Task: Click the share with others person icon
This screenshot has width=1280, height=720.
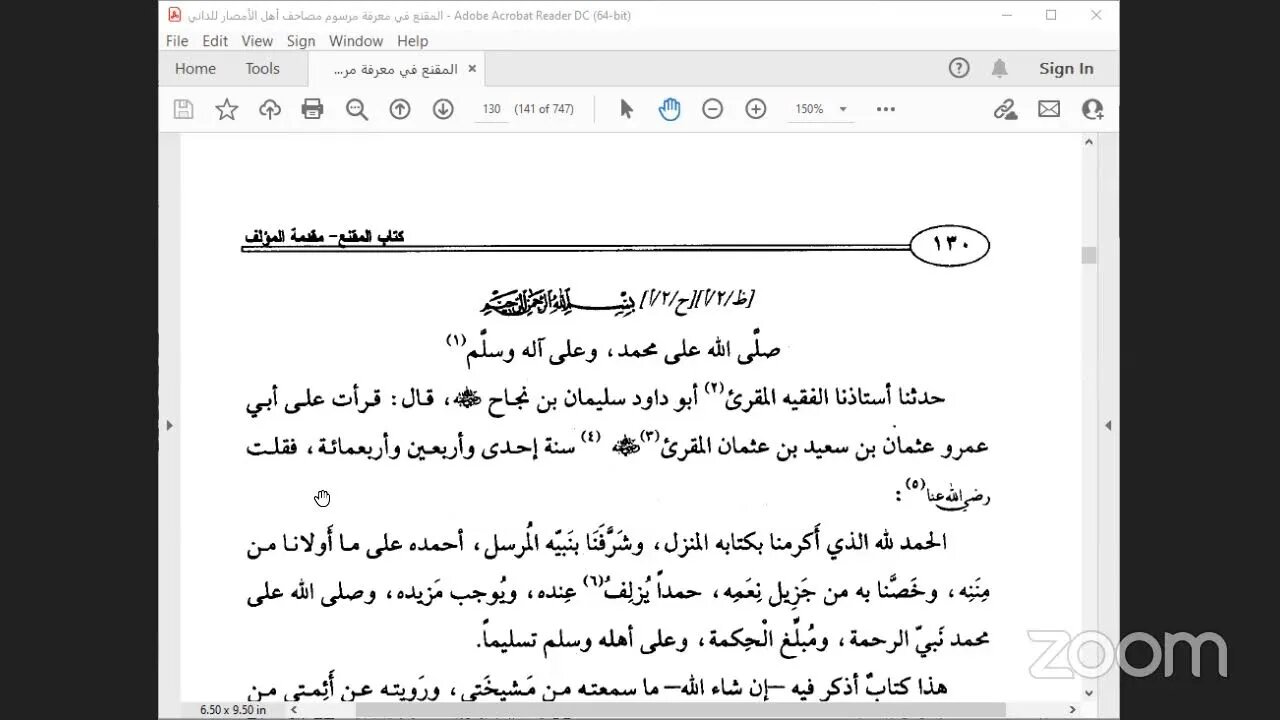Action: click(1092, 109)
